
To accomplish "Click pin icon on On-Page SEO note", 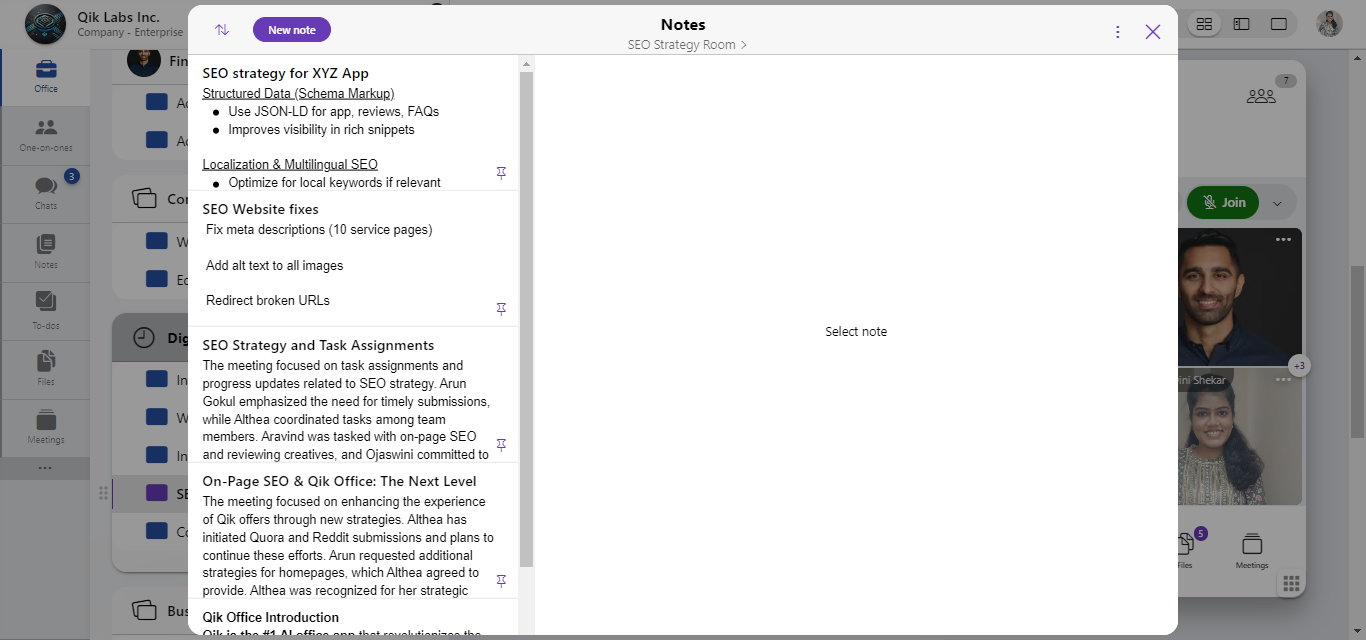I will point(502,581).
